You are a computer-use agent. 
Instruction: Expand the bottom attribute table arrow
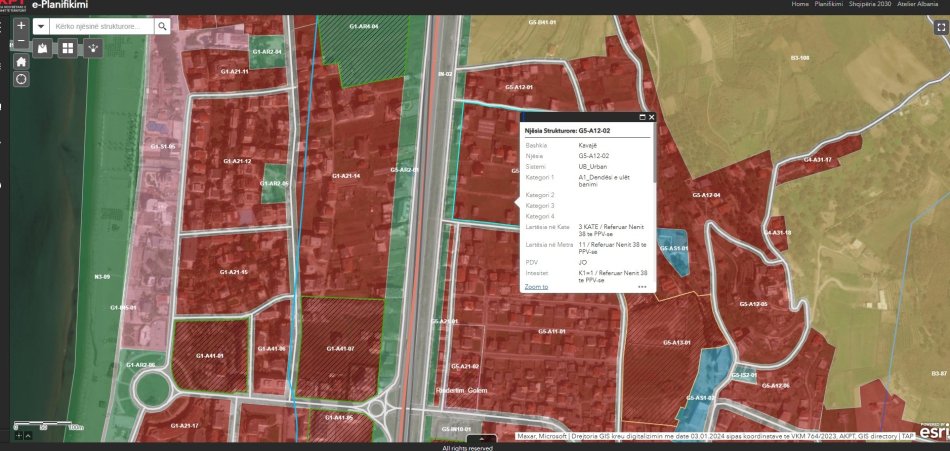pyautogui.click(x=481, y=438)
